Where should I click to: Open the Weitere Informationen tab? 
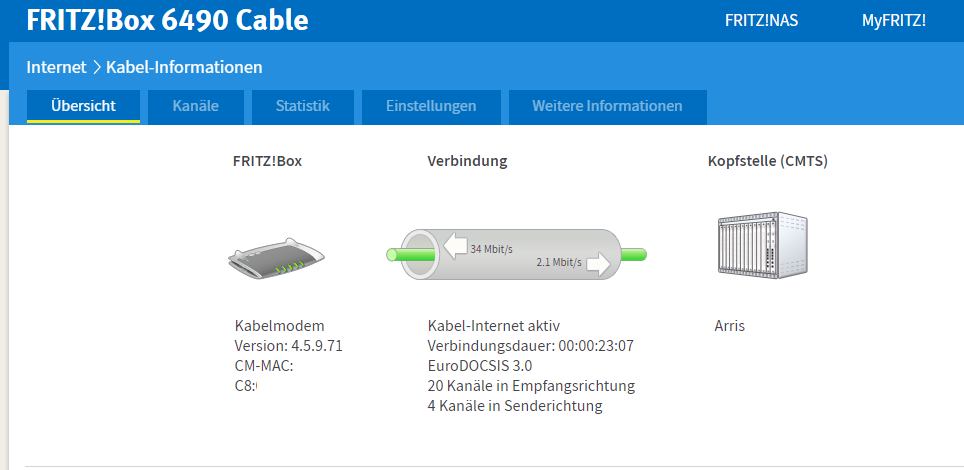(607, 106)
